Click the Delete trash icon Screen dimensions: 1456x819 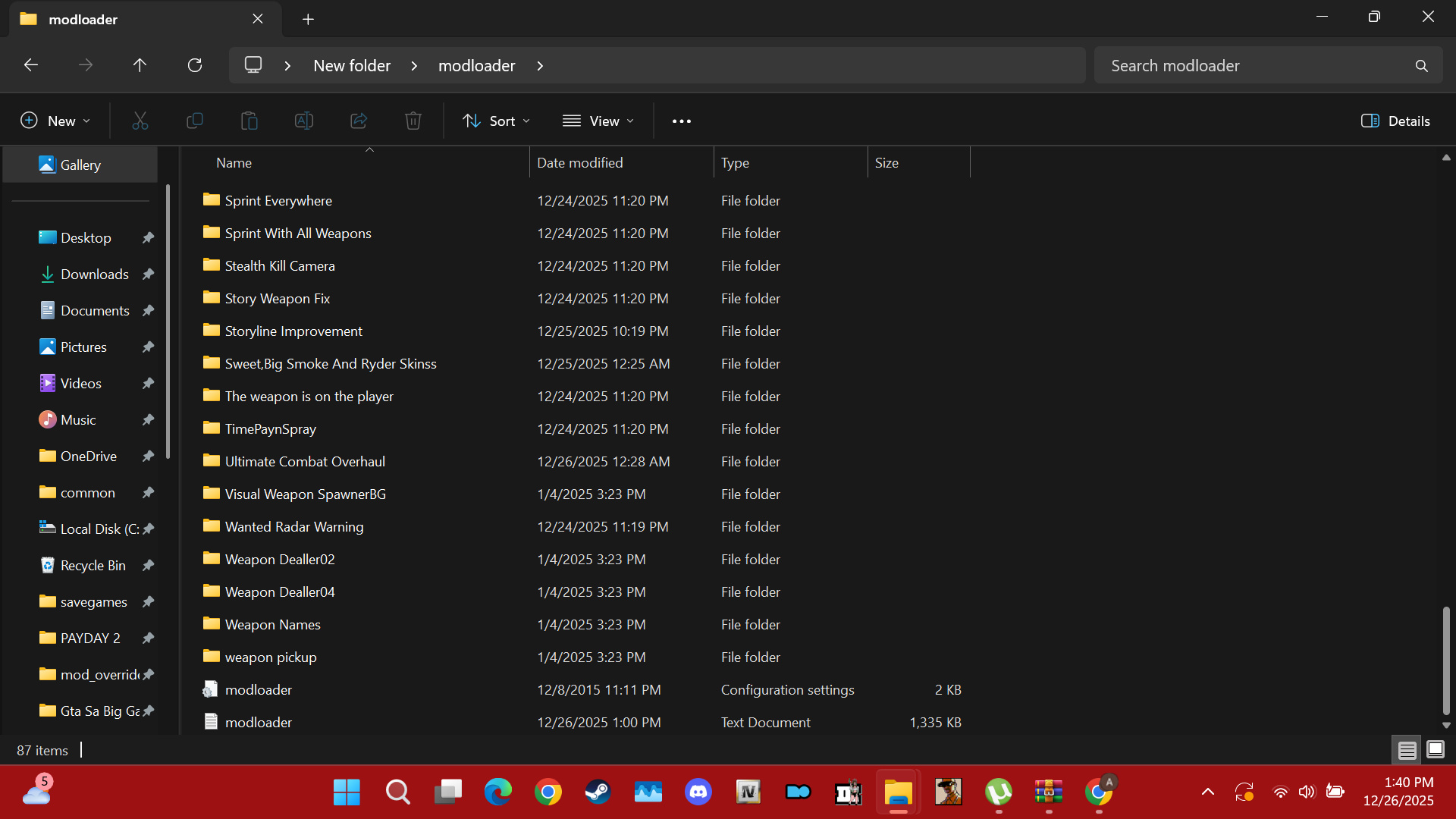pos(413,121)
